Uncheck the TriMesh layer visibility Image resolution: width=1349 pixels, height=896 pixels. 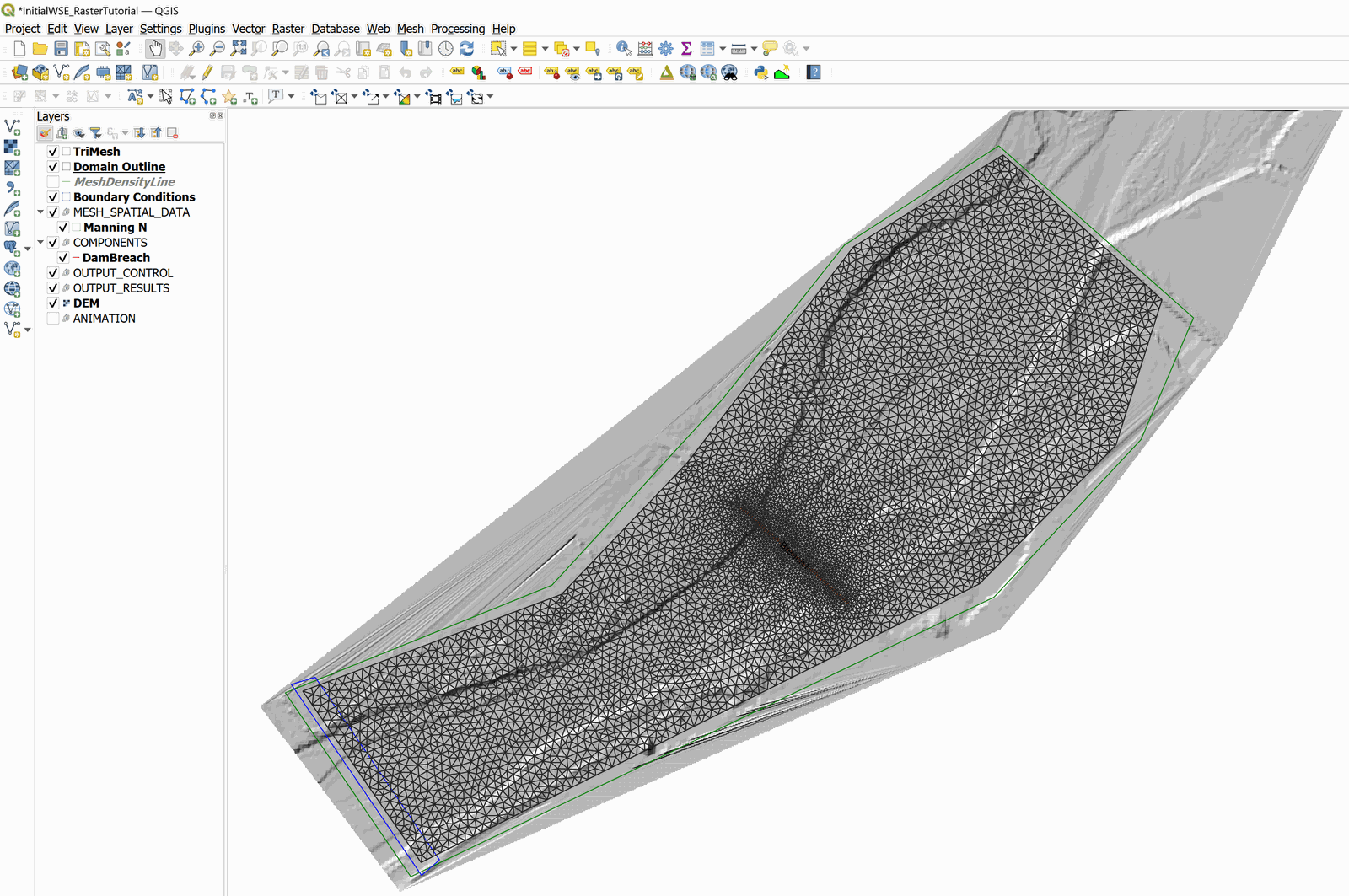coord(53,152)
